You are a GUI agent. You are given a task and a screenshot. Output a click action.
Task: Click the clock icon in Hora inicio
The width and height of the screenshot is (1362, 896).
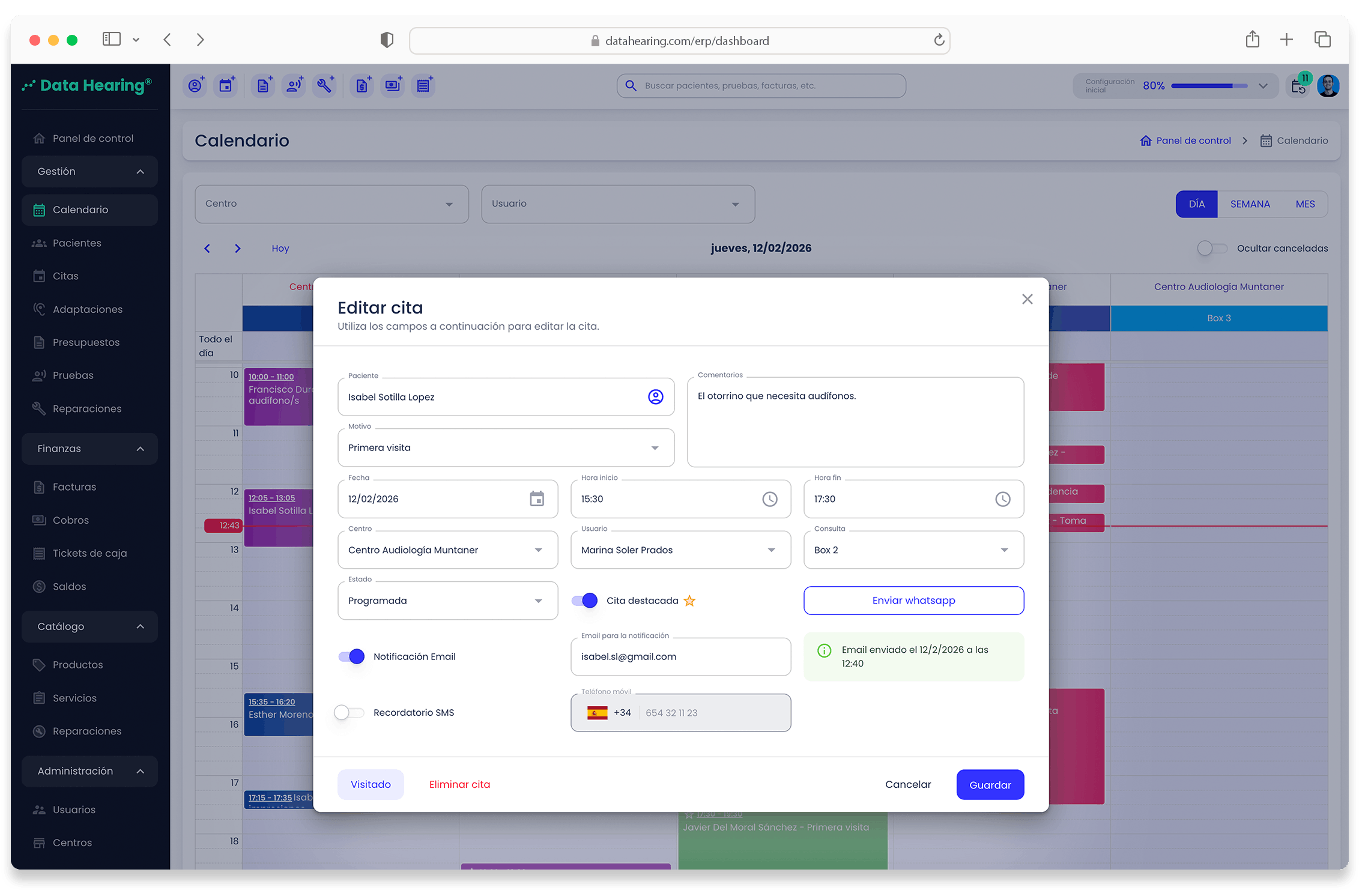pos(769,498)
